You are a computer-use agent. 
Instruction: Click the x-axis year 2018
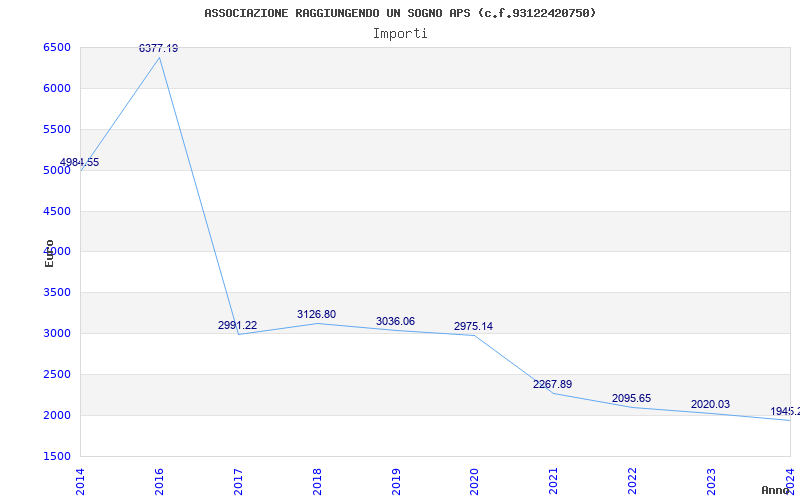click(317, 481)
